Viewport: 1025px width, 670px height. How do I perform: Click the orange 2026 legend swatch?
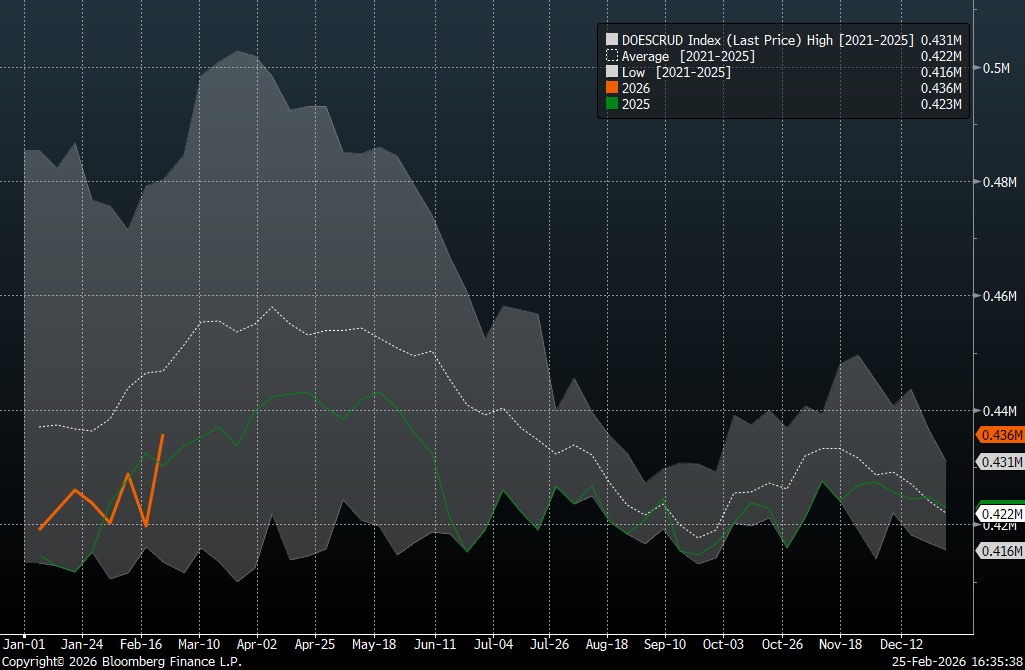(x=613, y=88)
